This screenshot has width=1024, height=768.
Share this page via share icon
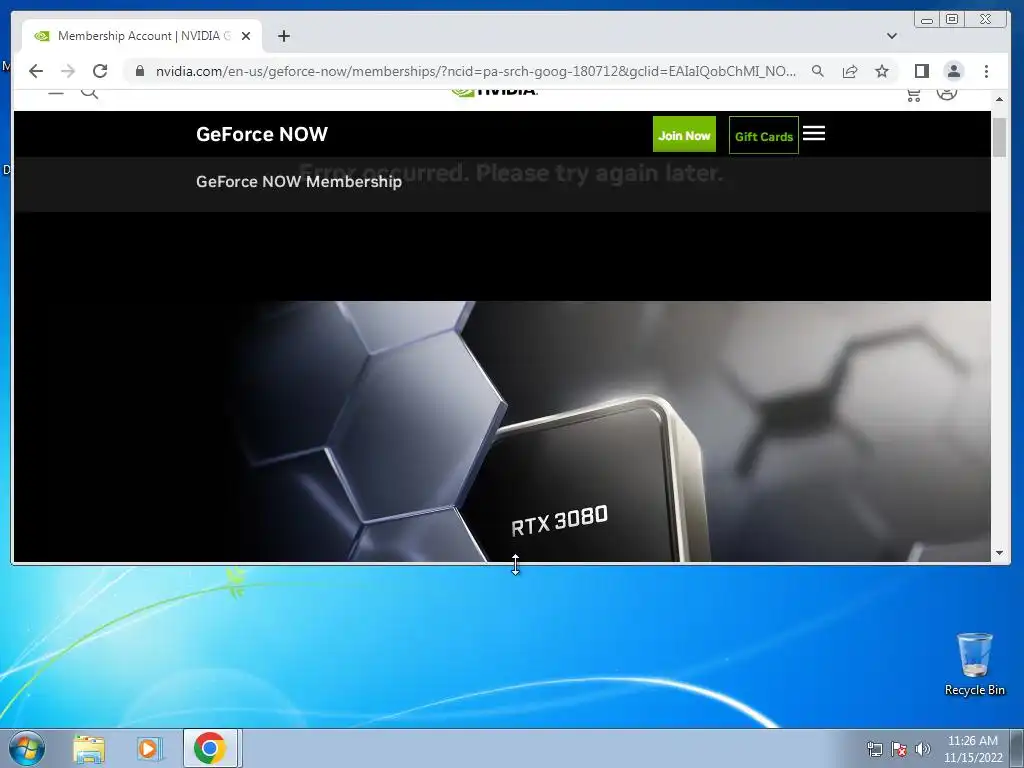(850, 71)
